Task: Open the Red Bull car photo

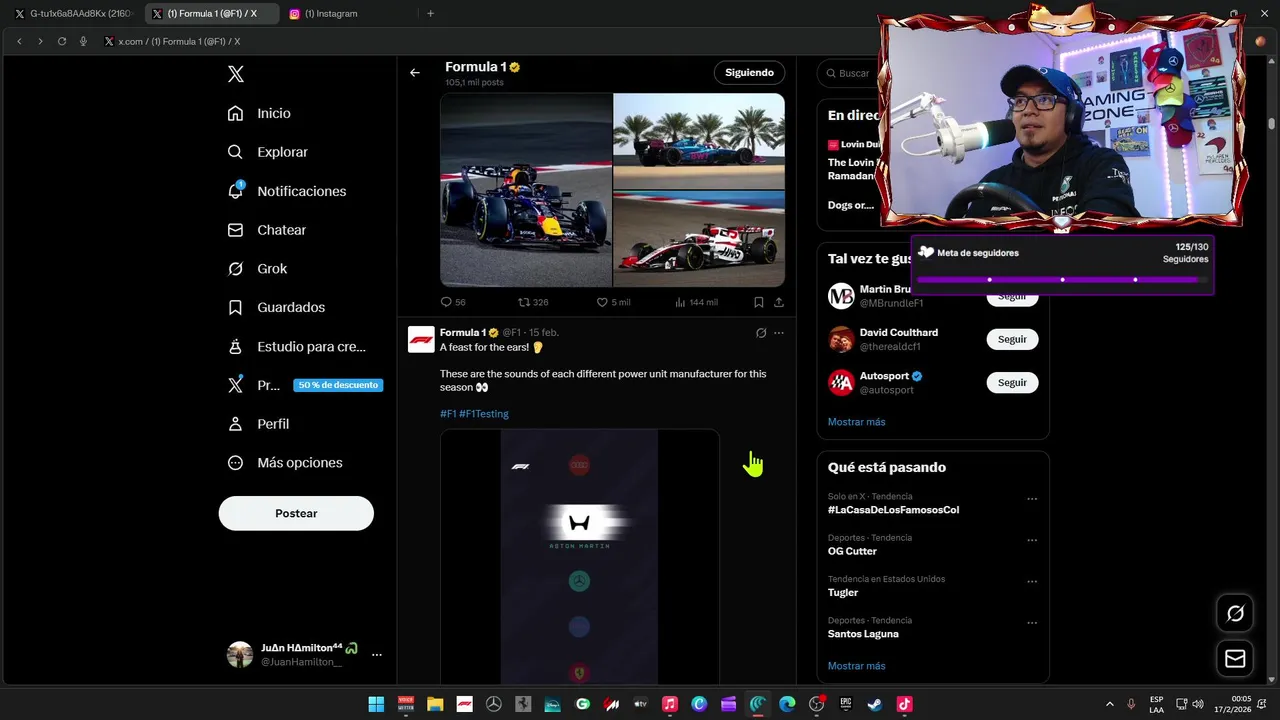Action: pos(526,190)
